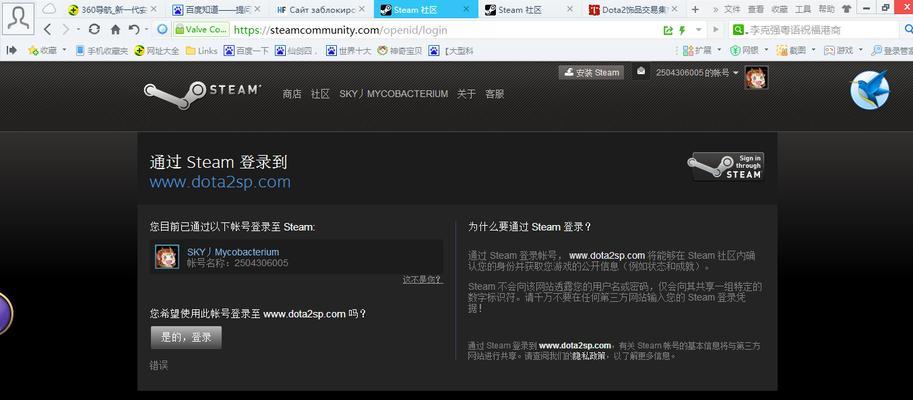
Task: Click the 是的，登录 button
Action: click(186, 338)
